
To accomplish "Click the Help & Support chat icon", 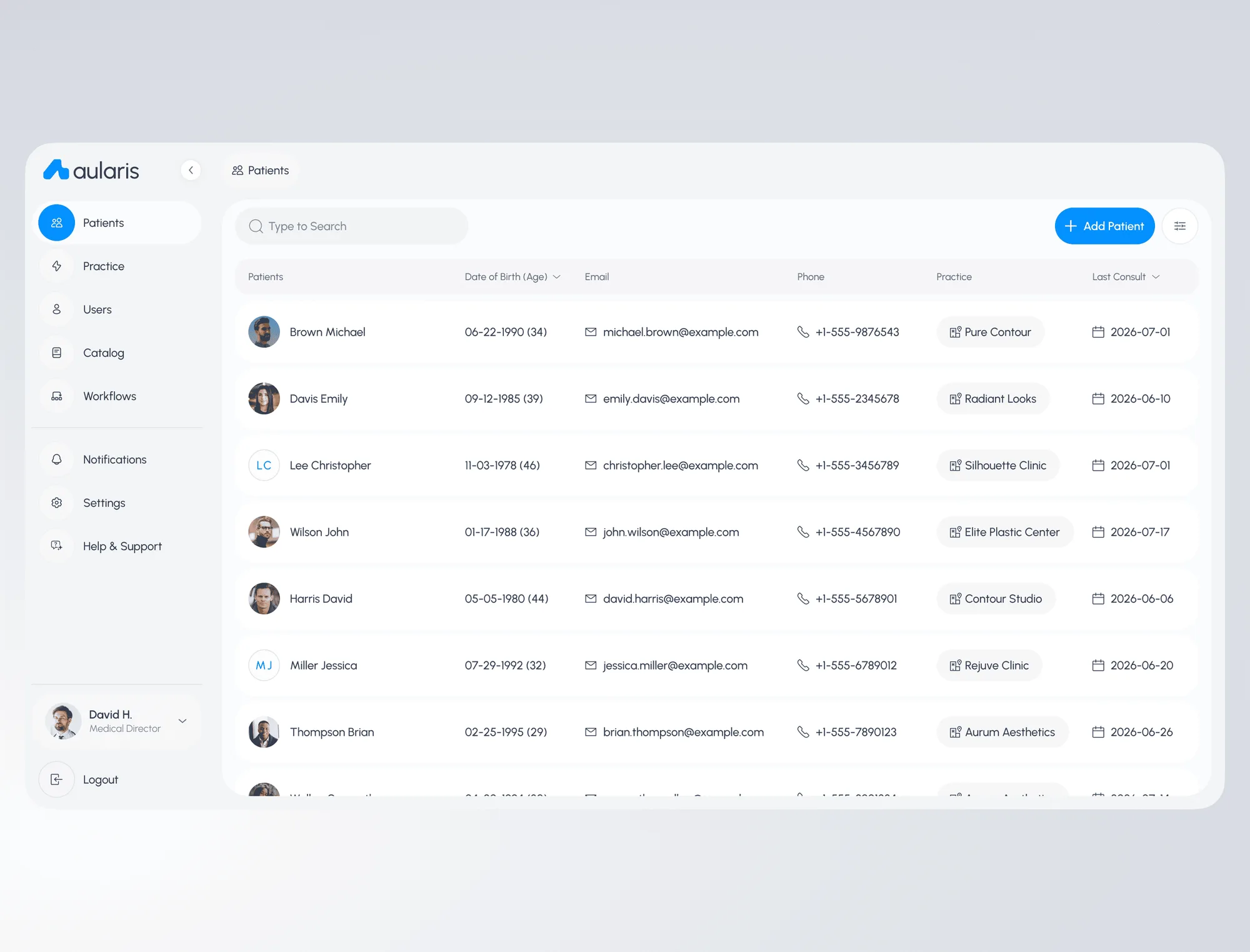I will (x=57, y=546).
